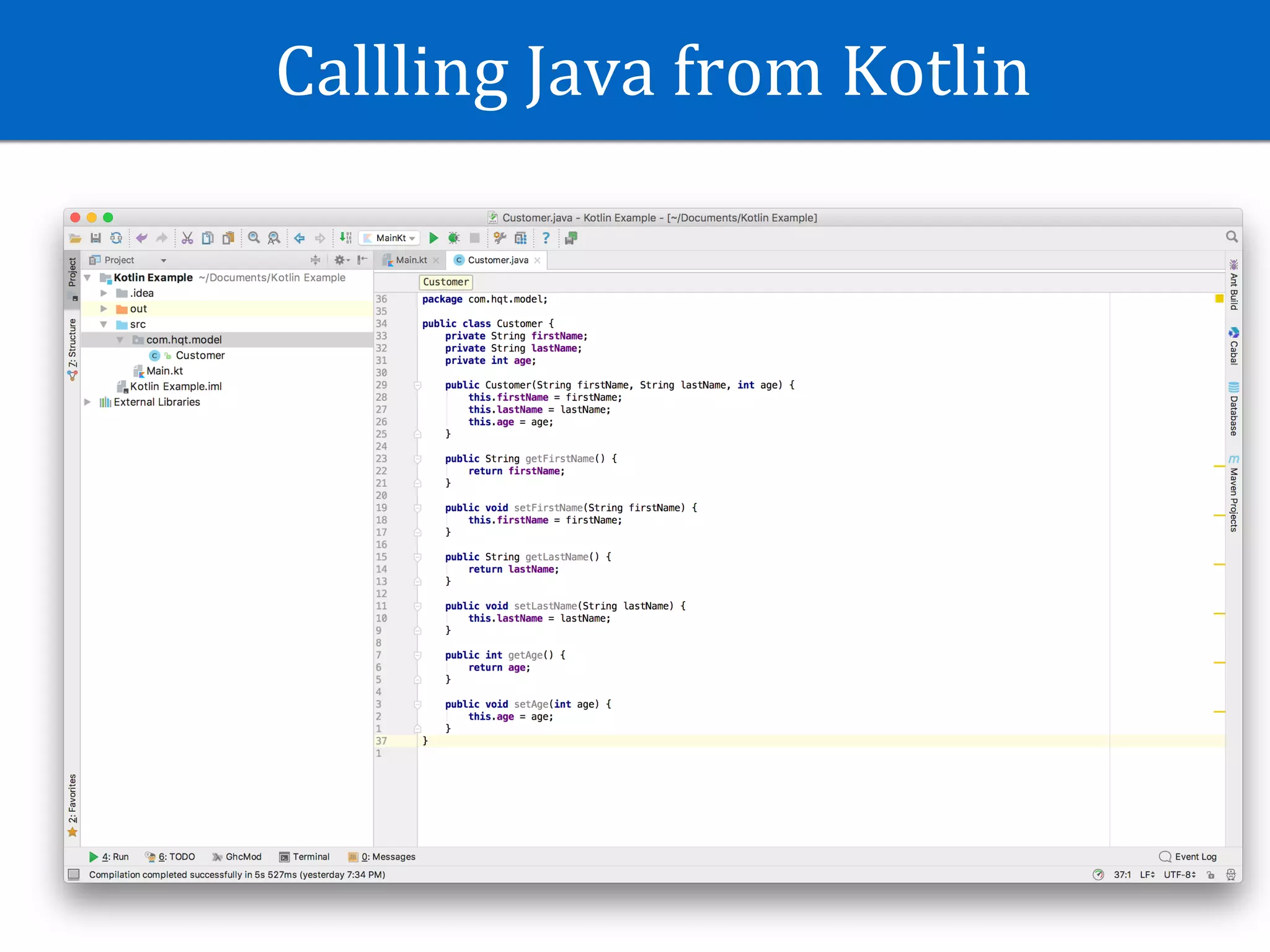This screenshot has height=952, width=1270.
Task: Select the Customer class in tree
Action: click(200, 355)
